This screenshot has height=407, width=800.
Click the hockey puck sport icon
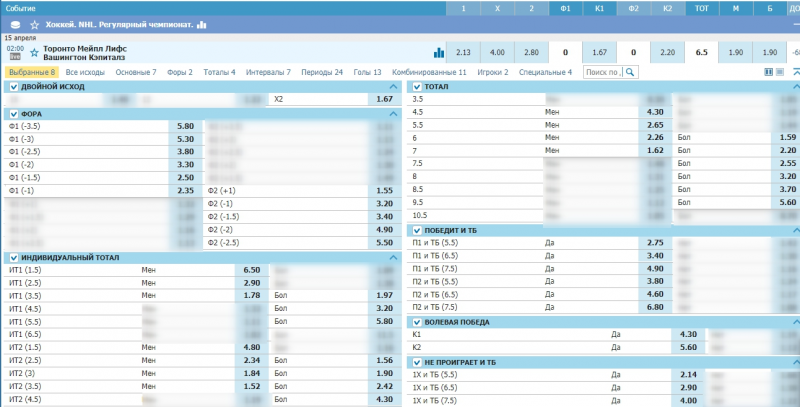[x=14, y=24]
